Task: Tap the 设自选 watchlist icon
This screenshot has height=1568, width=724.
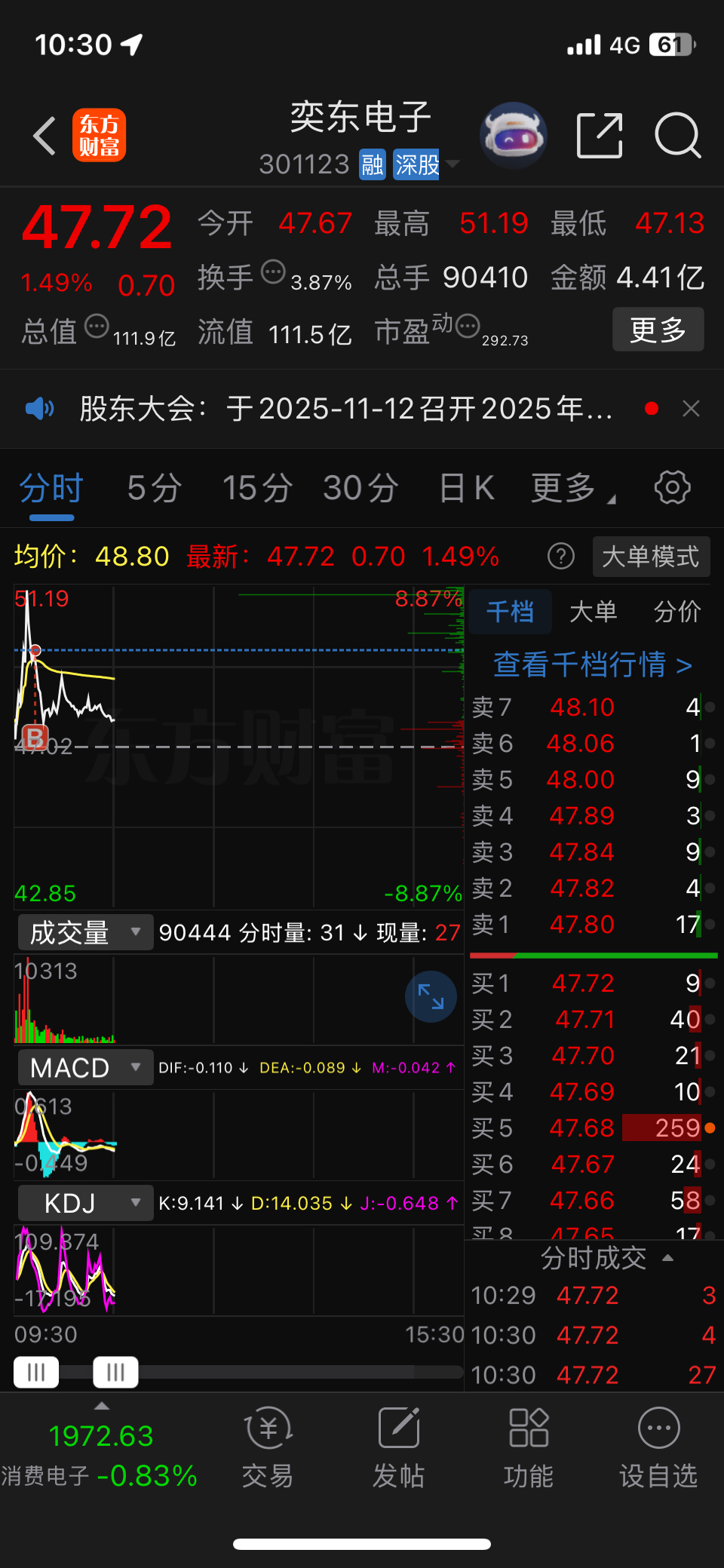Action: [x=658, y=1447]
